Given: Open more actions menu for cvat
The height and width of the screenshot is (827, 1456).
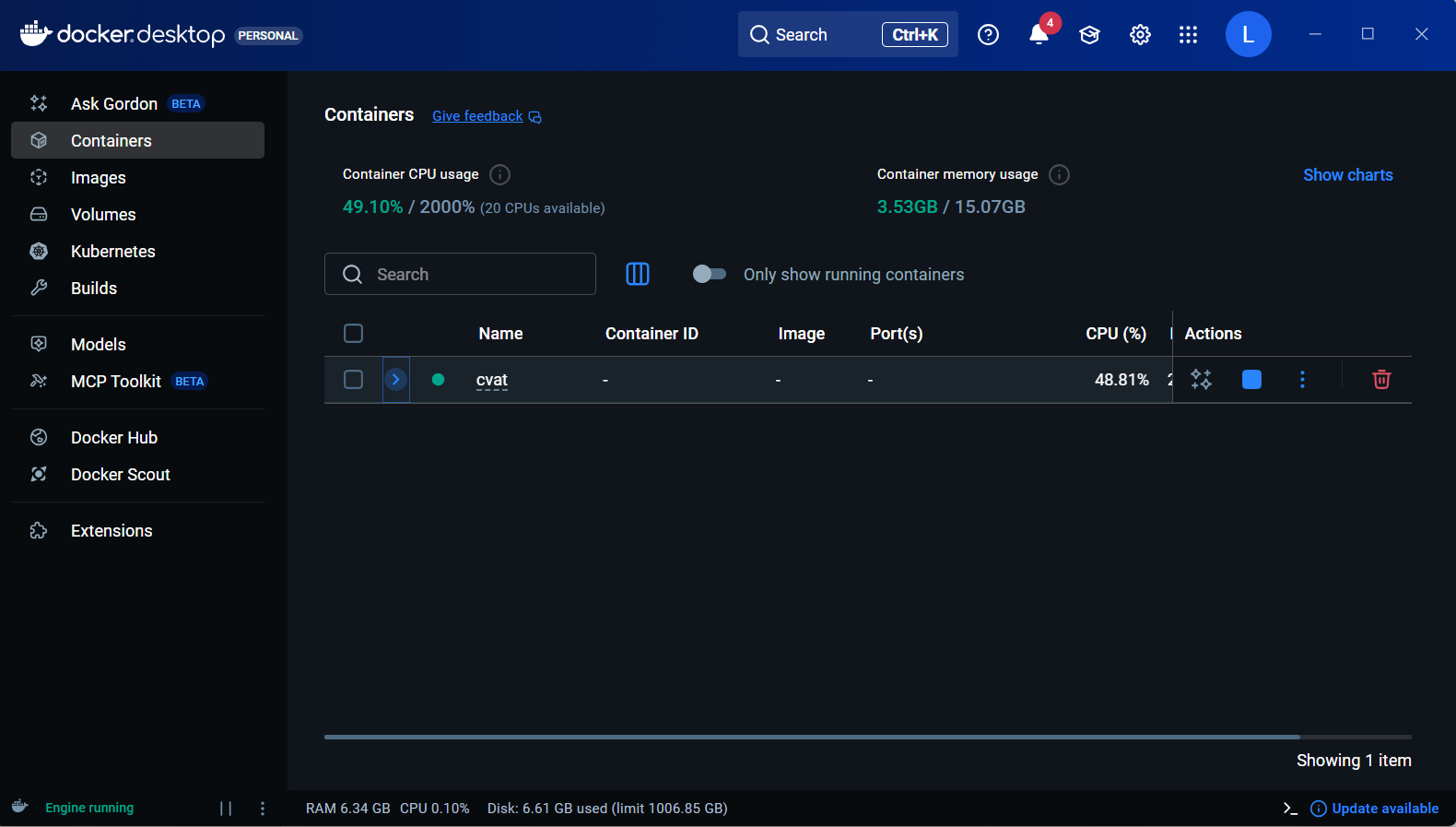Looking at the screenshot, I should click(x=1302, y=379).
